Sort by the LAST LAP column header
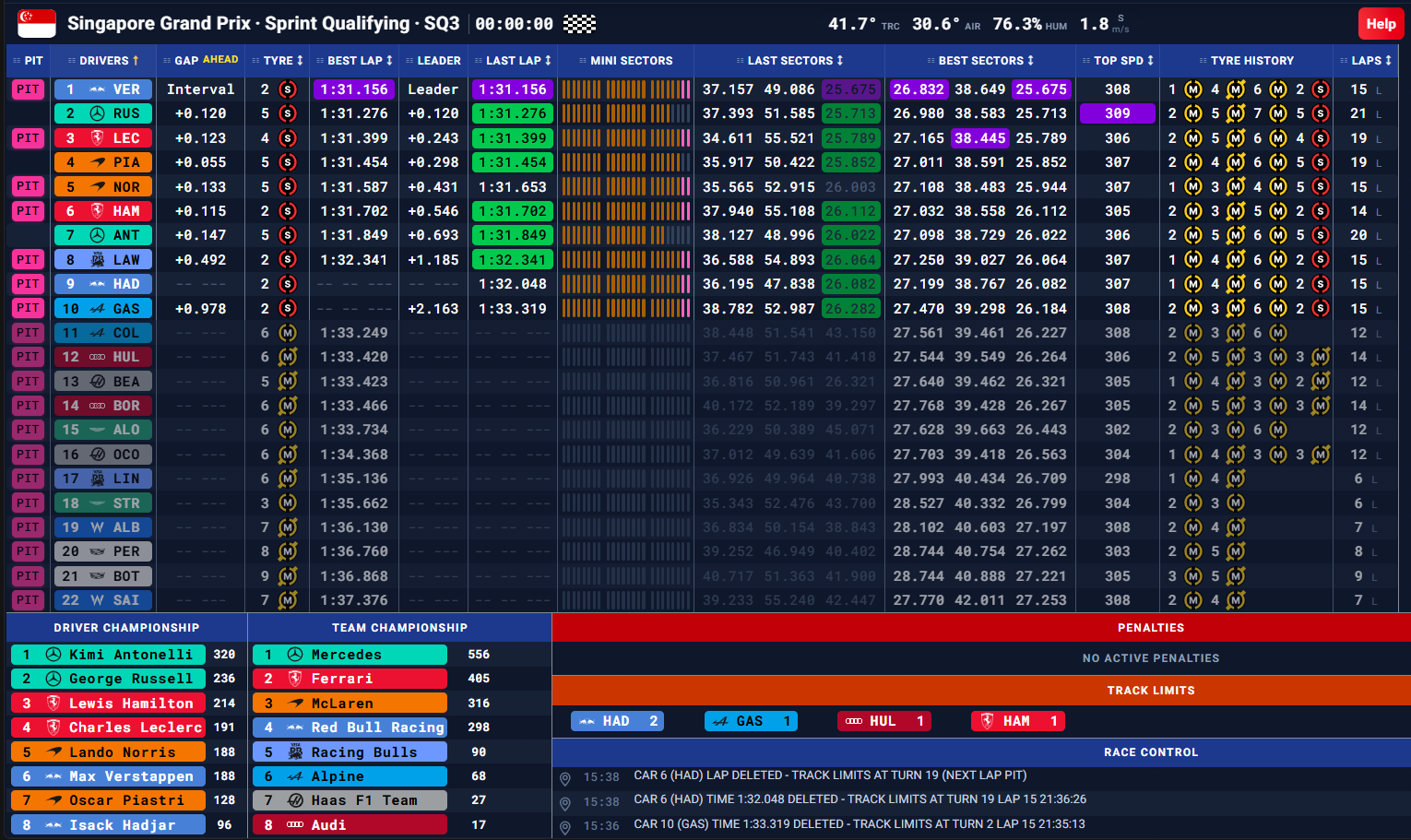 point(514,61)
